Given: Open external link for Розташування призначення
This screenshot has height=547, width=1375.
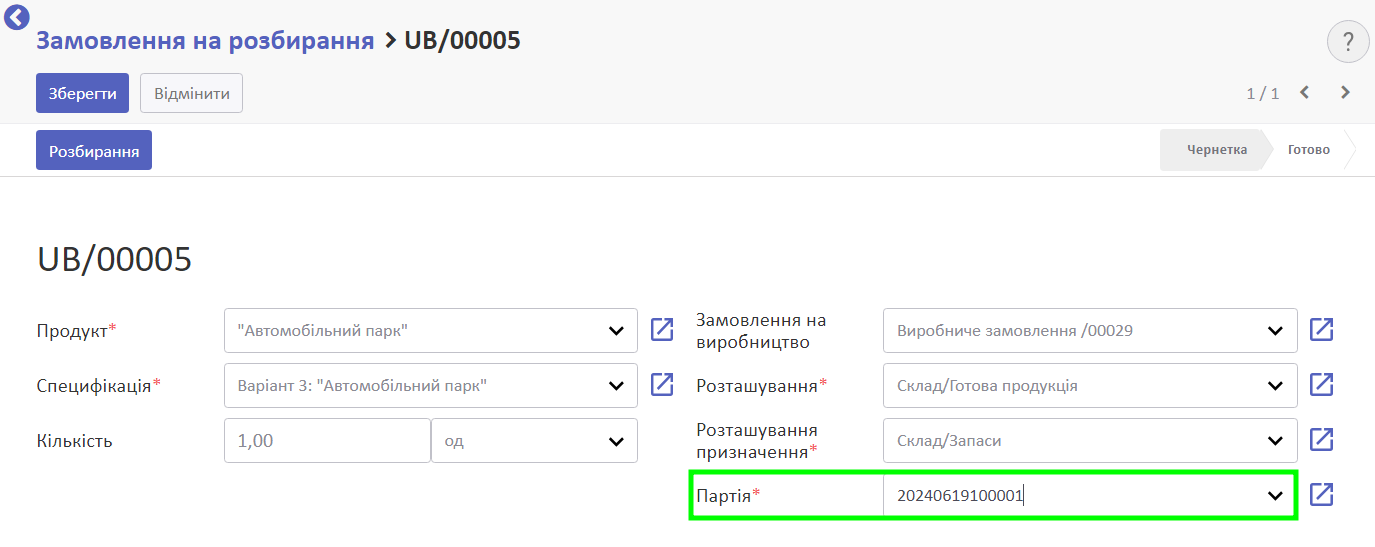Looking at the screenshot, I should 1322,440.
